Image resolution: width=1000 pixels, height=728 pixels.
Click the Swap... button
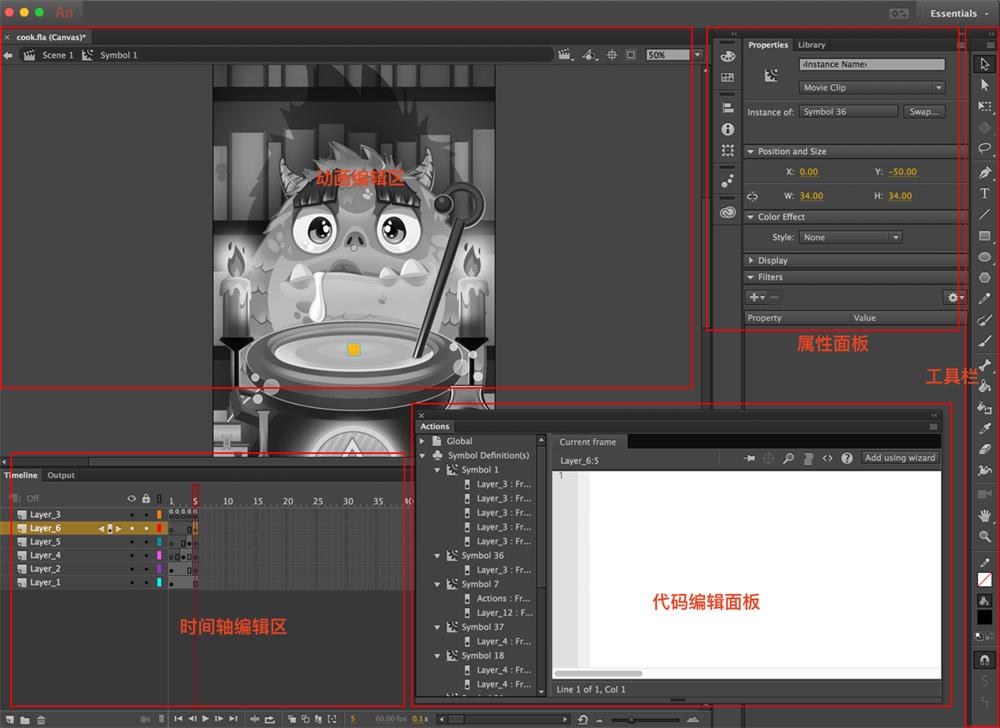point(923,112)
